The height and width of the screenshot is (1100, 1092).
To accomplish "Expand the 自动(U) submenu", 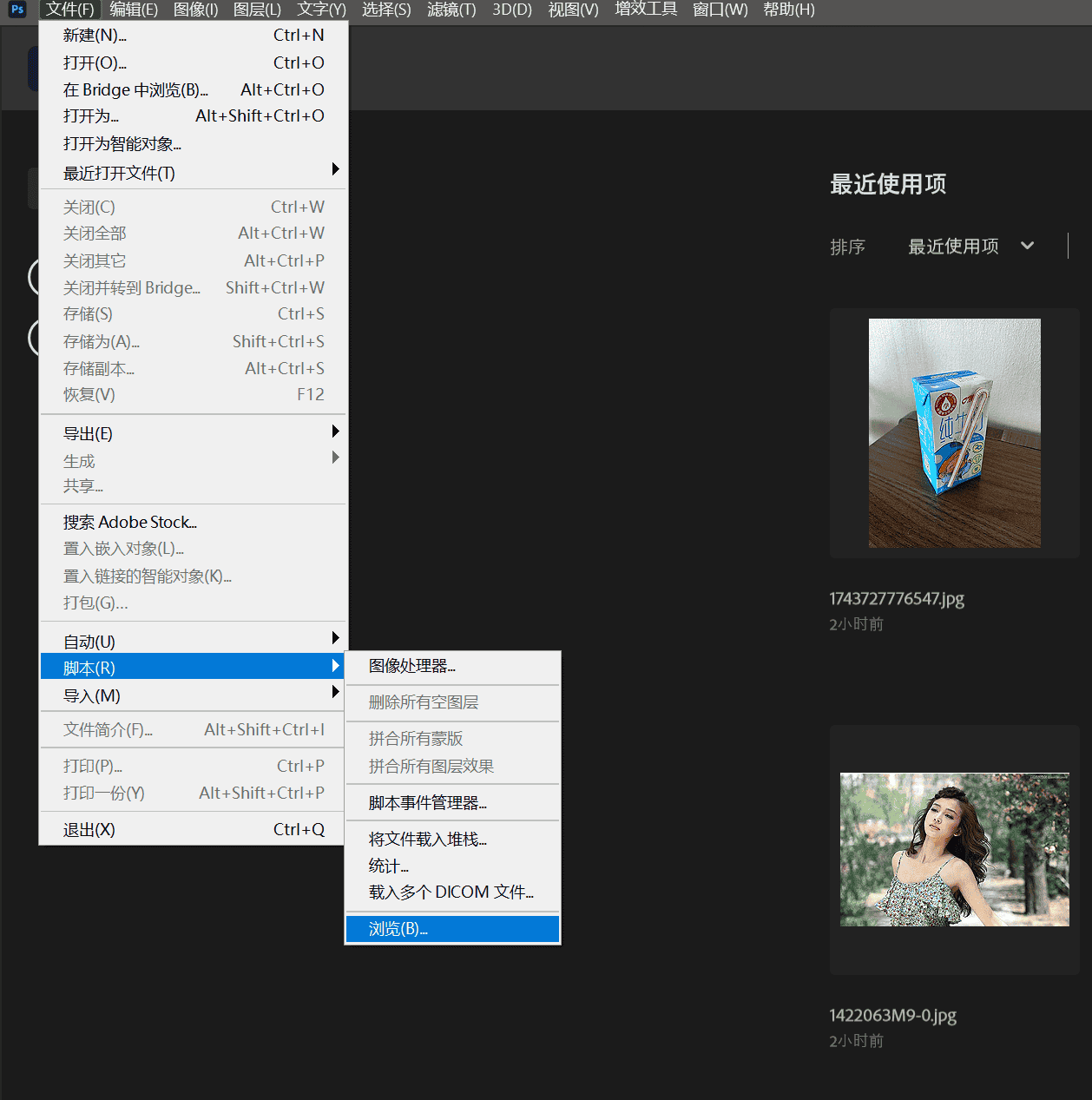I will tap(193, 642).
